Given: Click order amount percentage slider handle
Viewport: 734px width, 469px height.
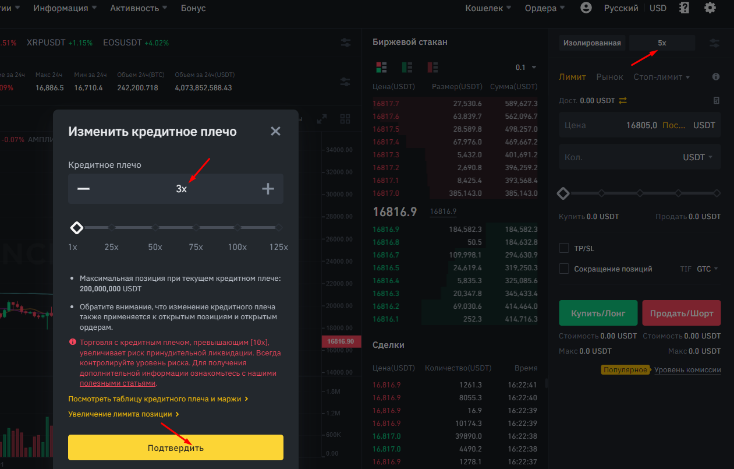Looking at the screenshot, I should coord(563,193).
